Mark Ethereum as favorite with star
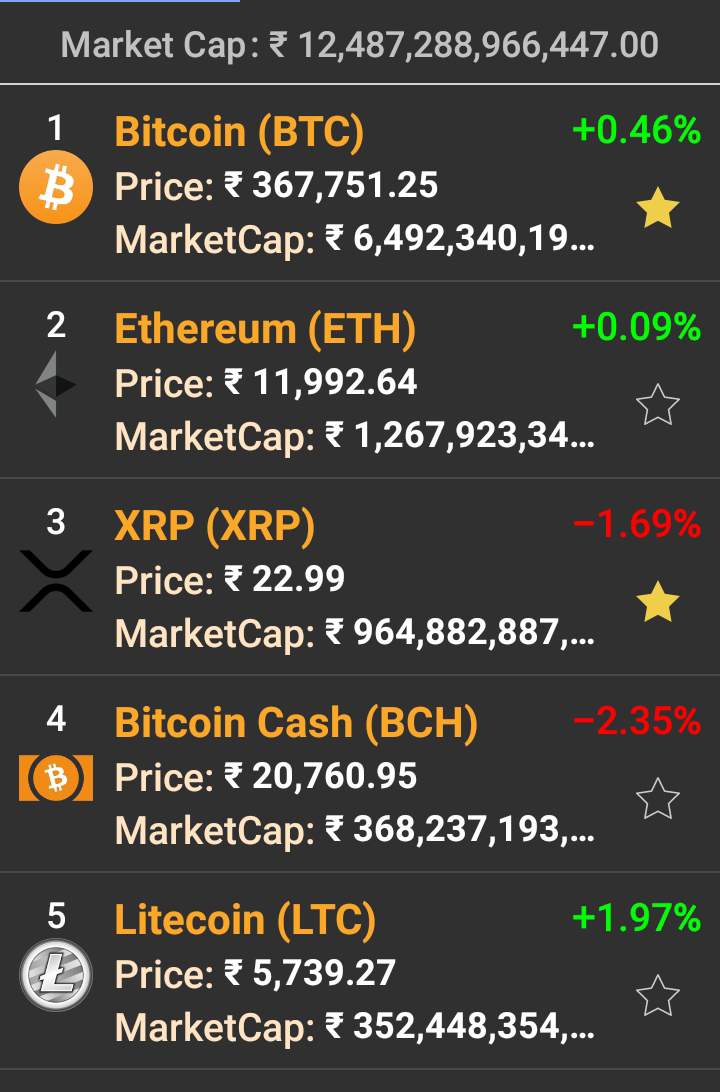This screenshot has height=1092, width=720. (x=657, y=406)
